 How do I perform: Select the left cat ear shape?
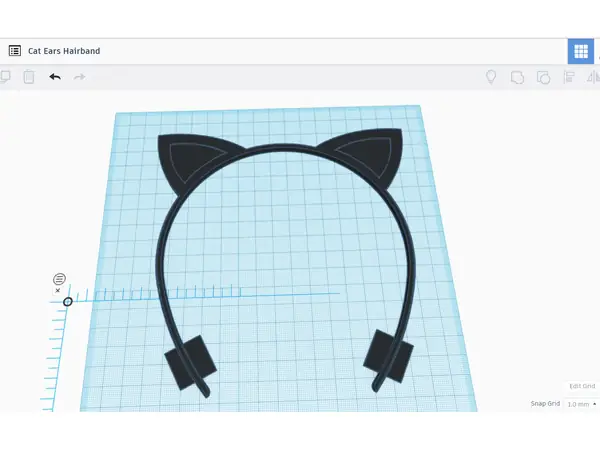tap(191, 161)
